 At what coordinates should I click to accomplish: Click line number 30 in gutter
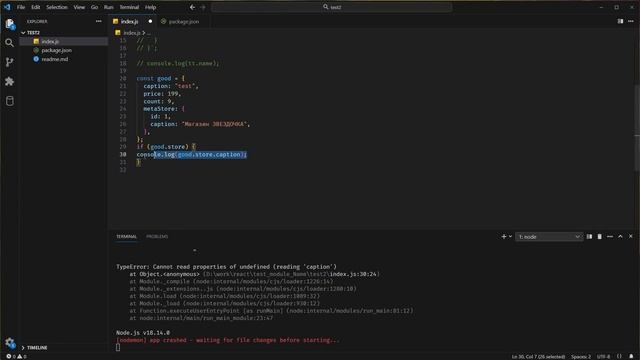(123, 154)
